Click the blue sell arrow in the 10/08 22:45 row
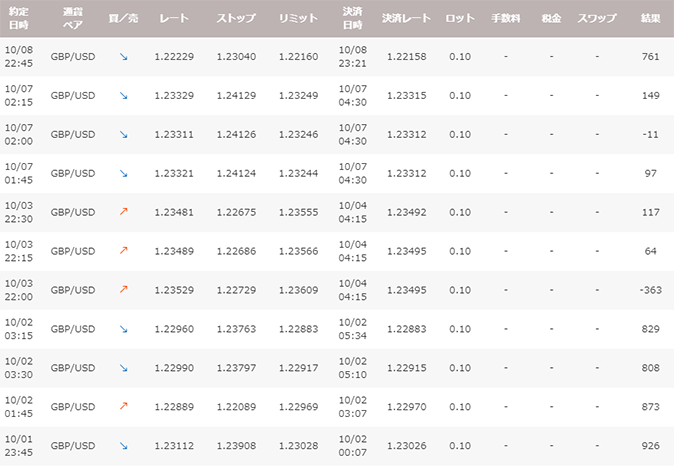 [124, 57]
